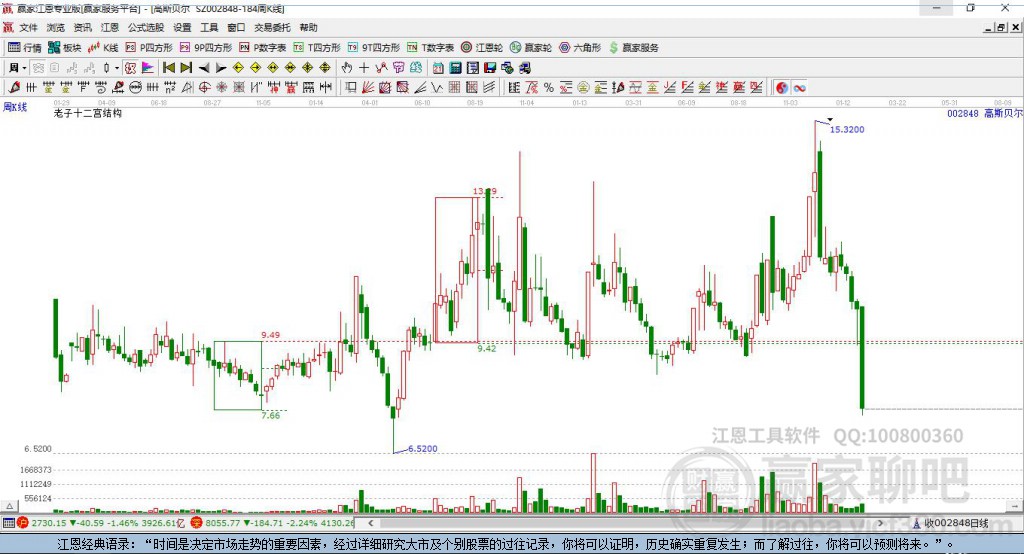
Task: Jump to last bar green arrow
Action: (x=186, y=68)
